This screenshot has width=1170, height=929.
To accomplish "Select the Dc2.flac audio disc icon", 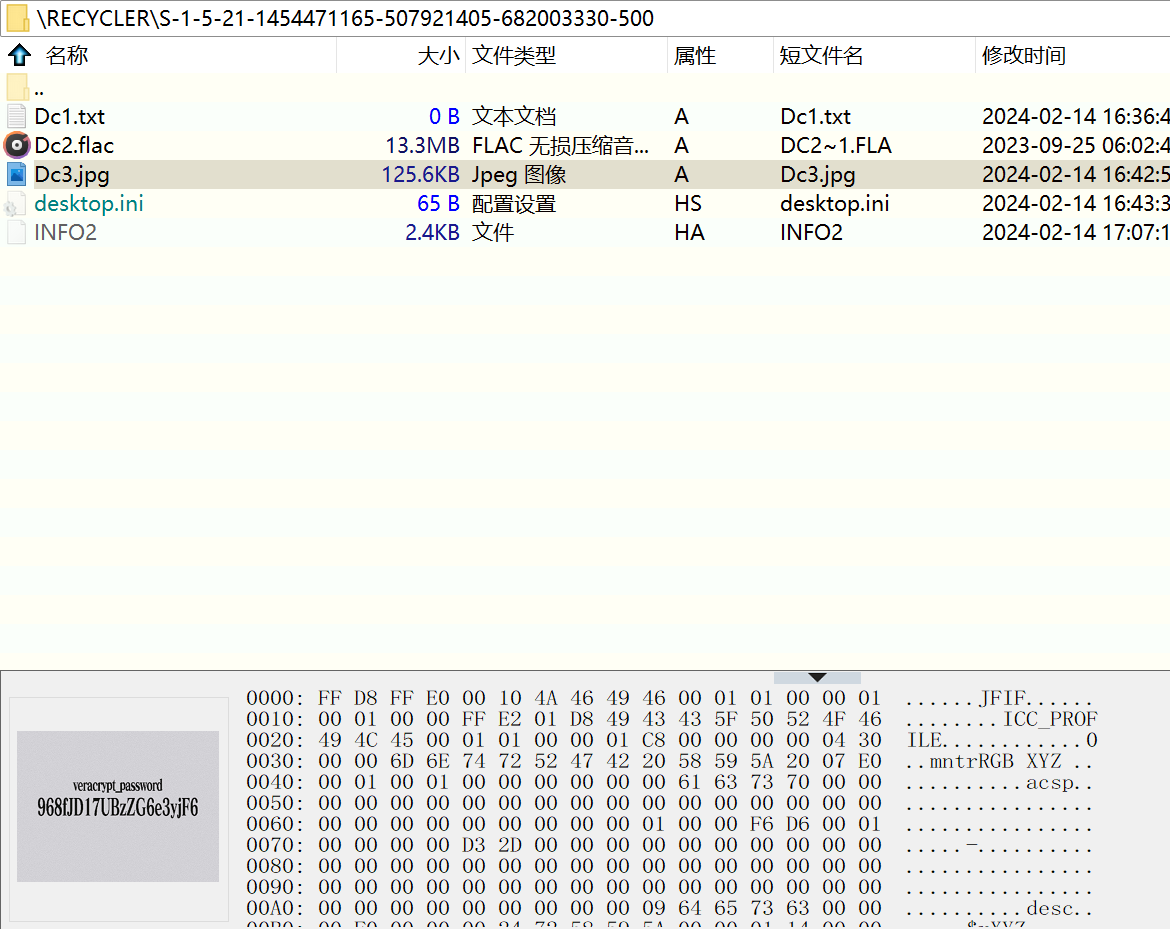I will pyautogui.click(x=16, y=145).
